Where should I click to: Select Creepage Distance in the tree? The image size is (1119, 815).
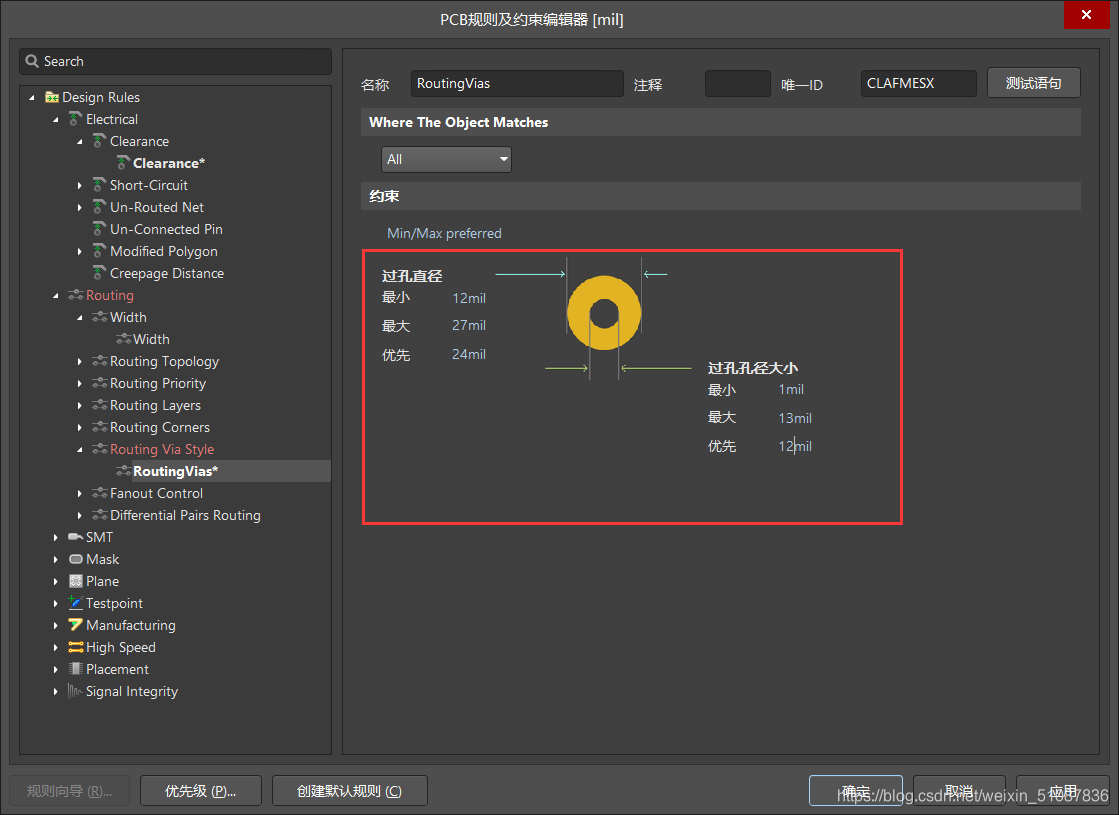tap(166, 273)
